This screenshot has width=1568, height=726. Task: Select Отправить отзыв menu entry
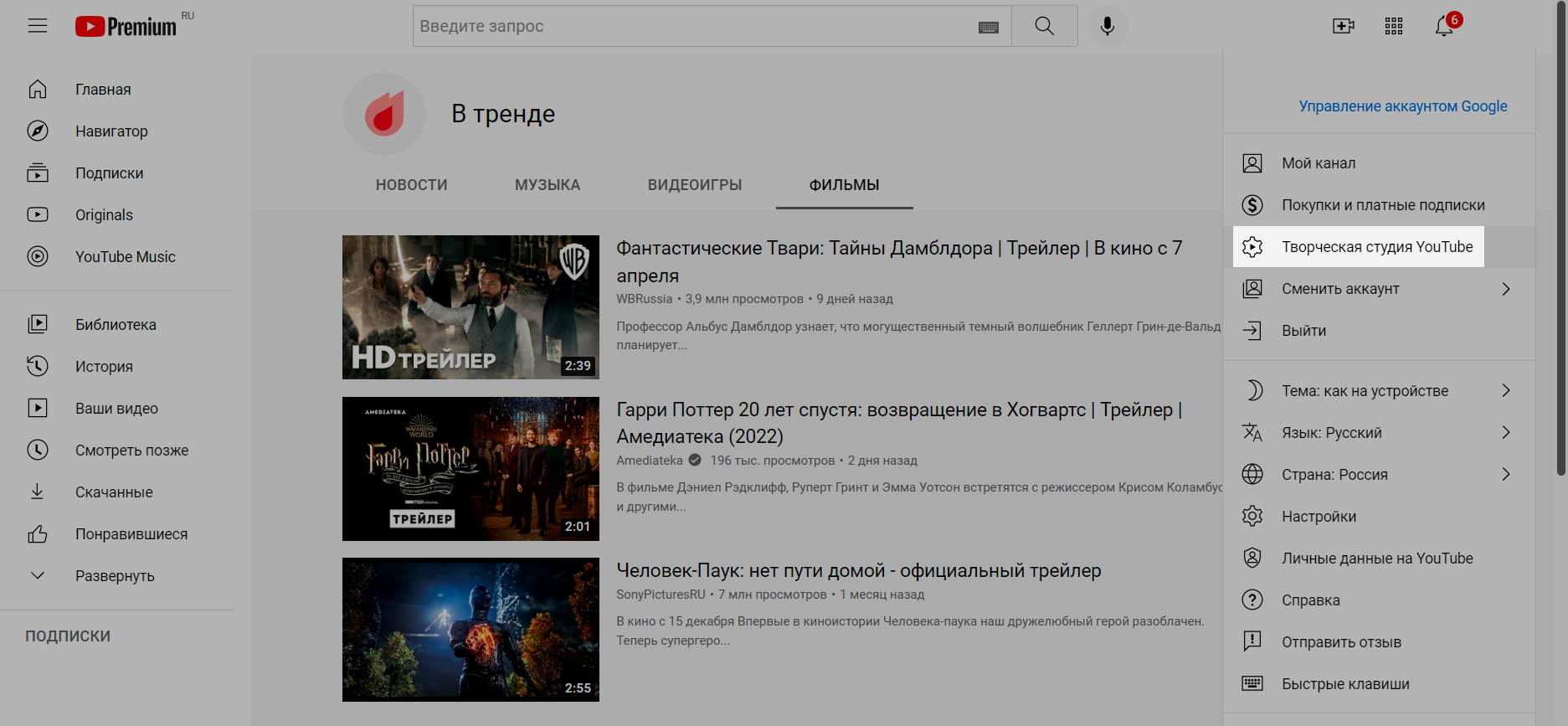tap(1379, 642)
